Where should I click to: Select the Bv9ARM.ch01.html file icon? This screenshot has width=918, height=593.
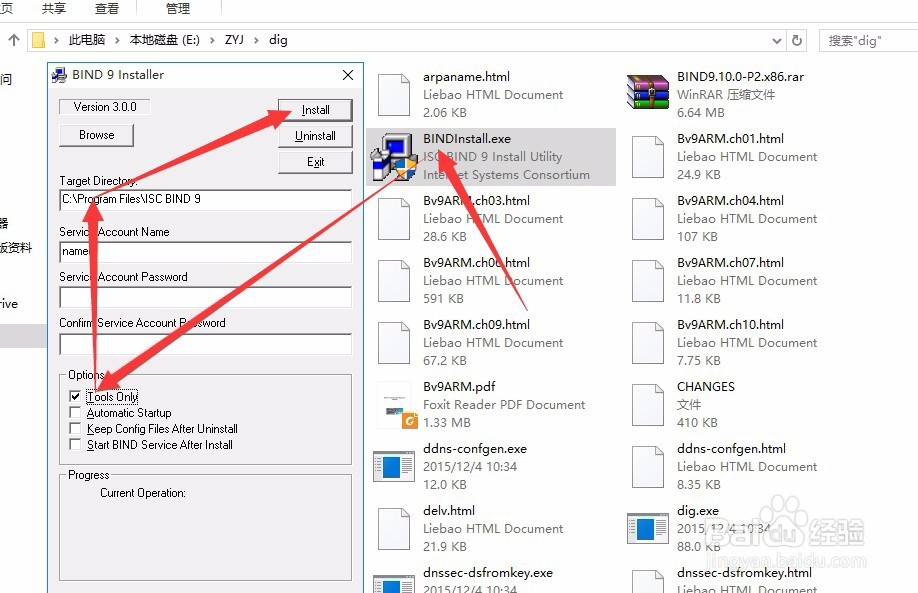click(648, 157)
